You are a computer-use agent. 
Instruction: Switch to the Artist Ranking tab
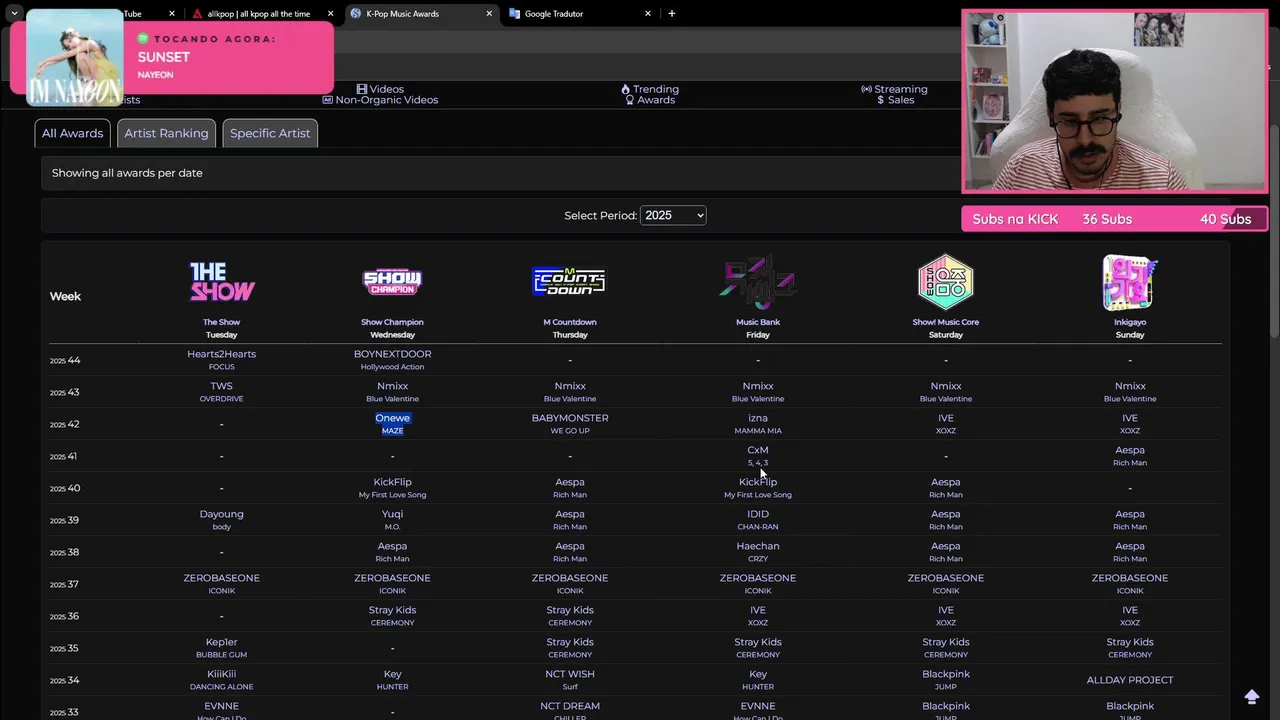click(166, 133)
